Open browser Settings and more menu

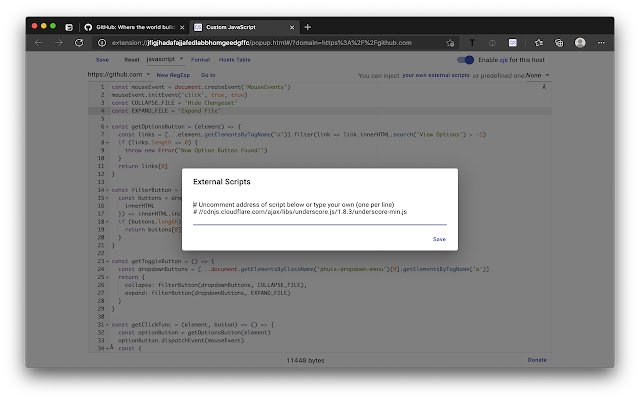601,42
